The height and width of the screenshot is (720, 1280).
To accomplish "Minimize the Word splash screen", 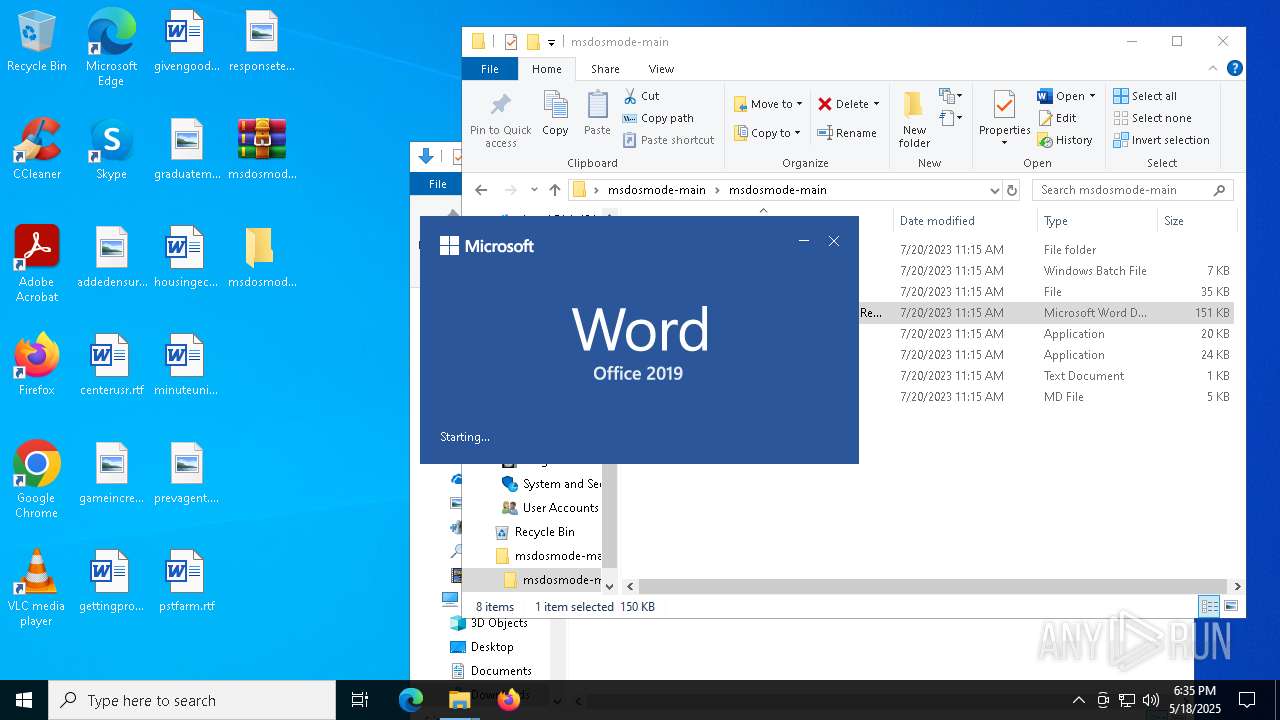I will tap(803, 241).
